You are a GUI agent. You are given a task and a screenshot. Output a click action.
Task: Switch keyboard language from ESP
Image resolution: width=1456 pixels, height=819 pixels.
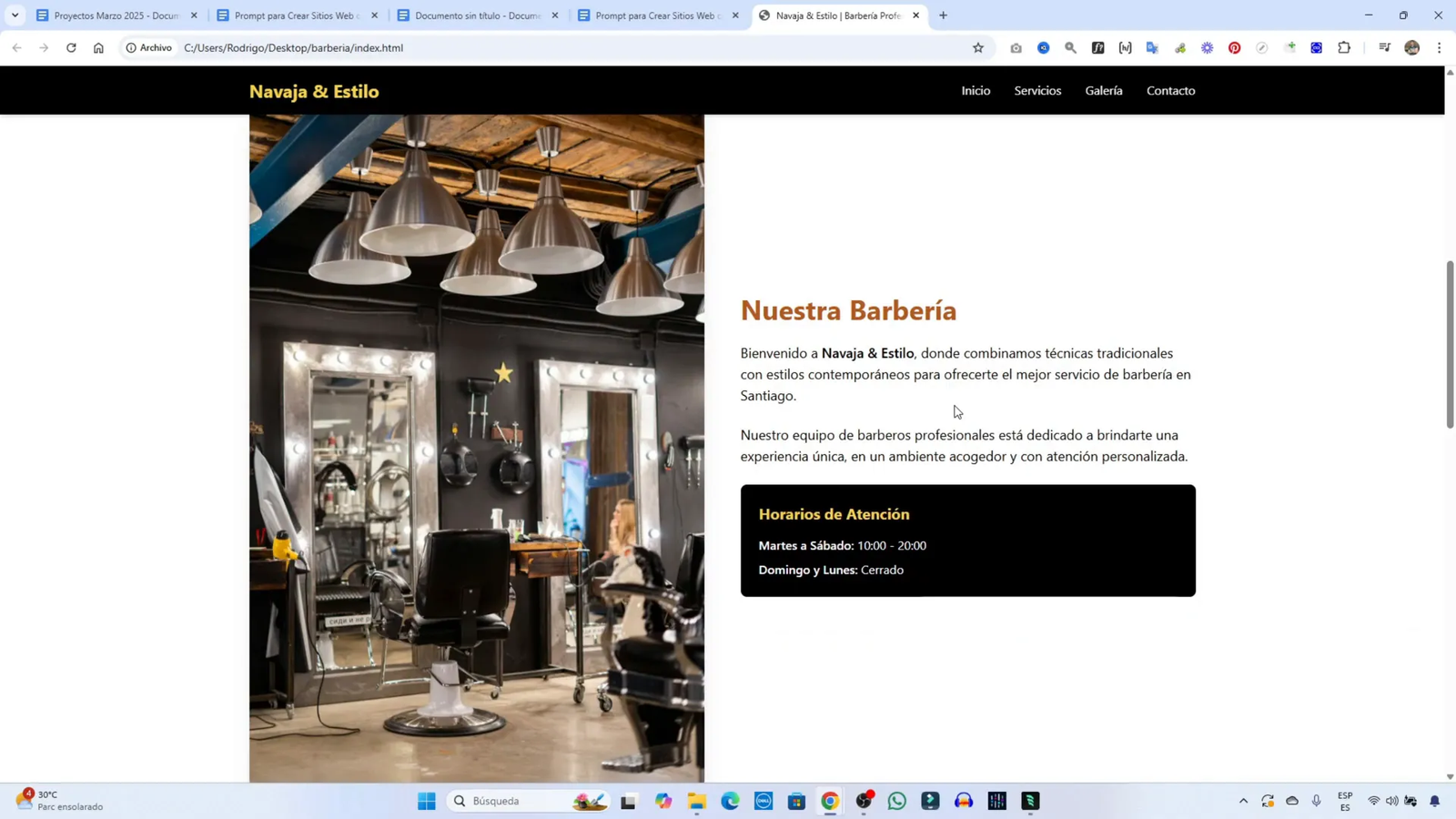1344,801
